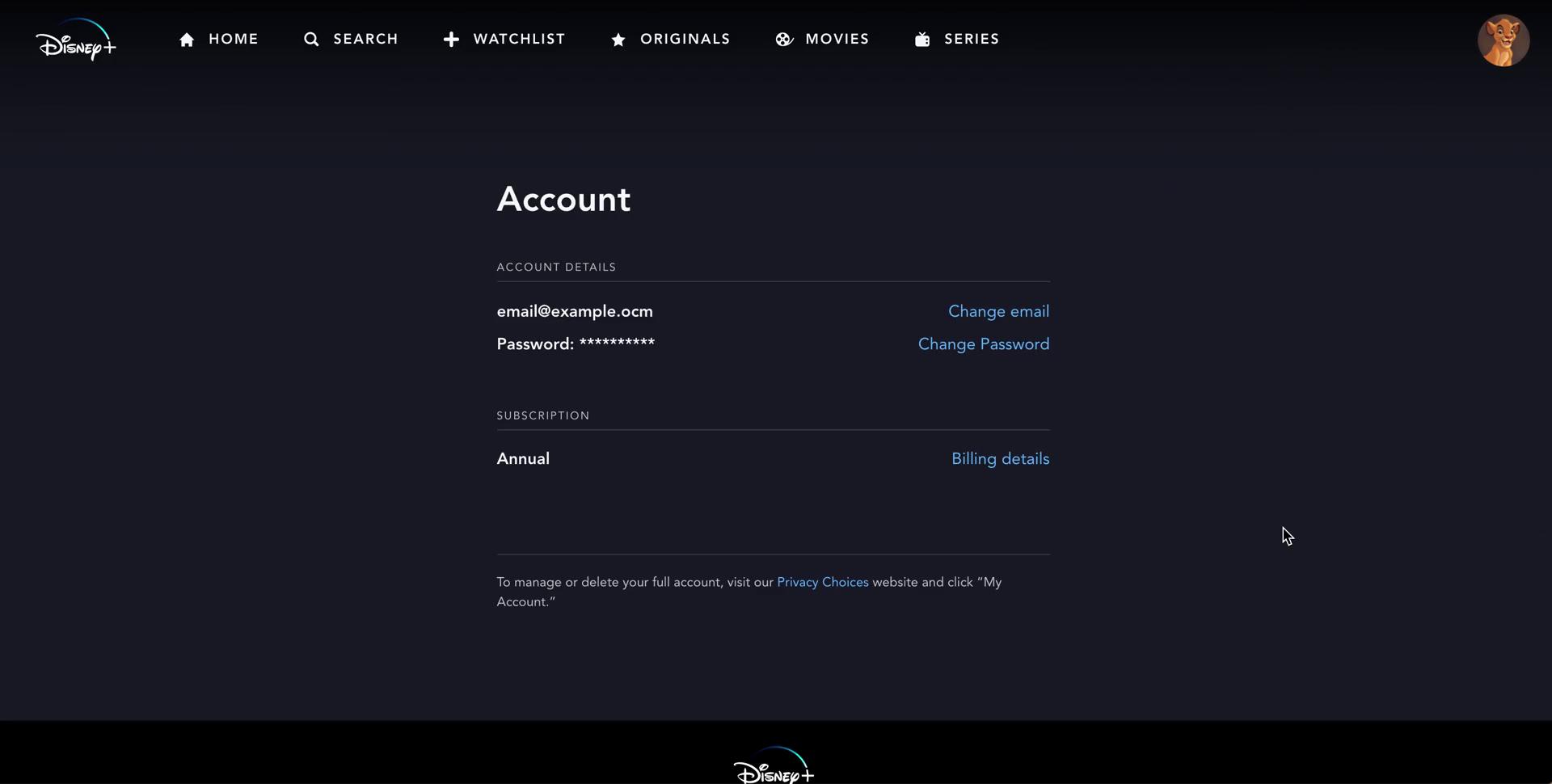The image size is (1552, 784).
Task: Click the Account page heading
Action: [563, 199]
